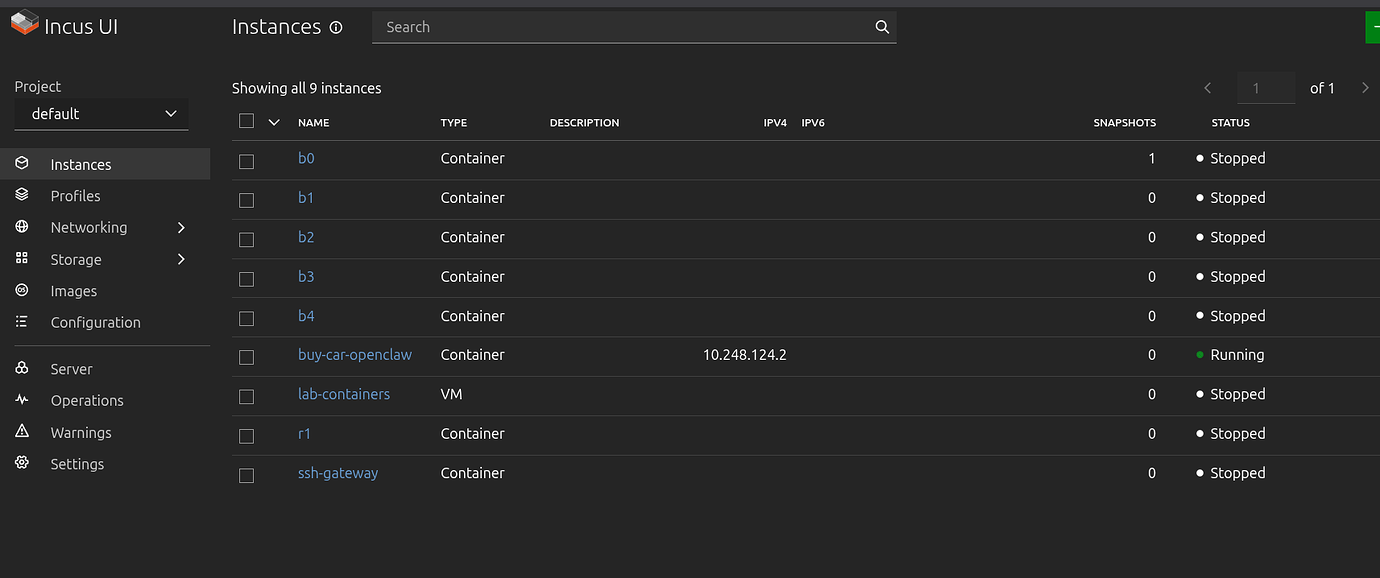Viewport: 1380px width, 578px height.
Task: Sort by the TYPE column header
Action: (454, 123)
